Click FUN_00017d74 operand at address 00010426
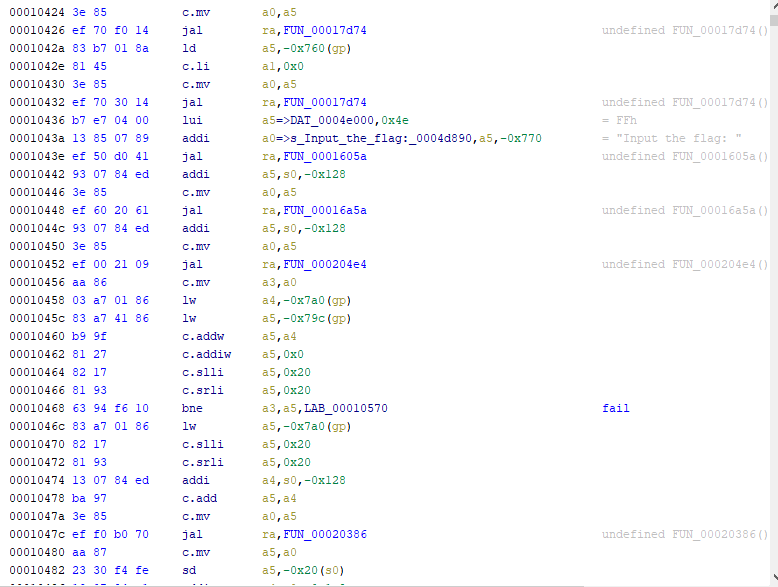Viewport: 778px width, 587px height. pos(327,30)
